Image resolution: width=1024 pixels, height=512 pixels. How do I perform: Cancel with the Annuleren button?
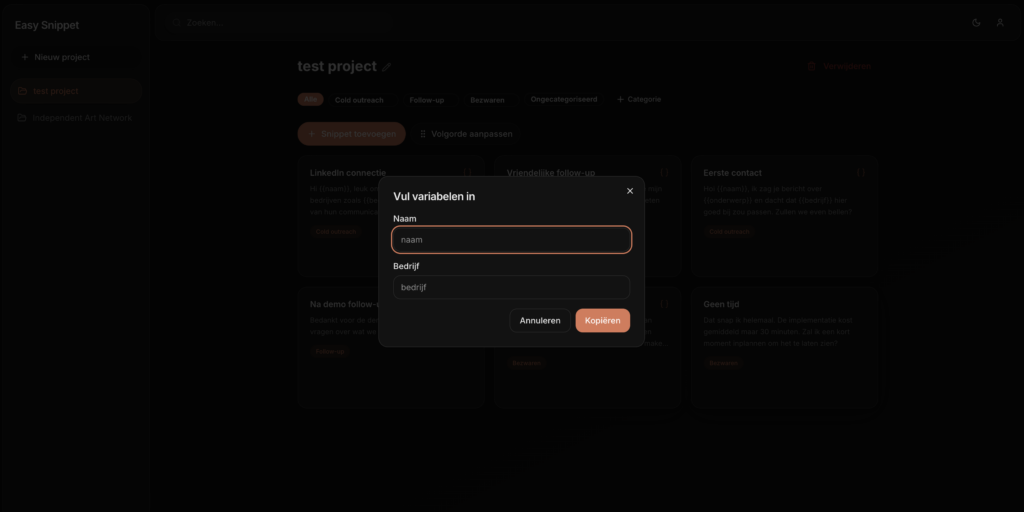coord(540,321)
